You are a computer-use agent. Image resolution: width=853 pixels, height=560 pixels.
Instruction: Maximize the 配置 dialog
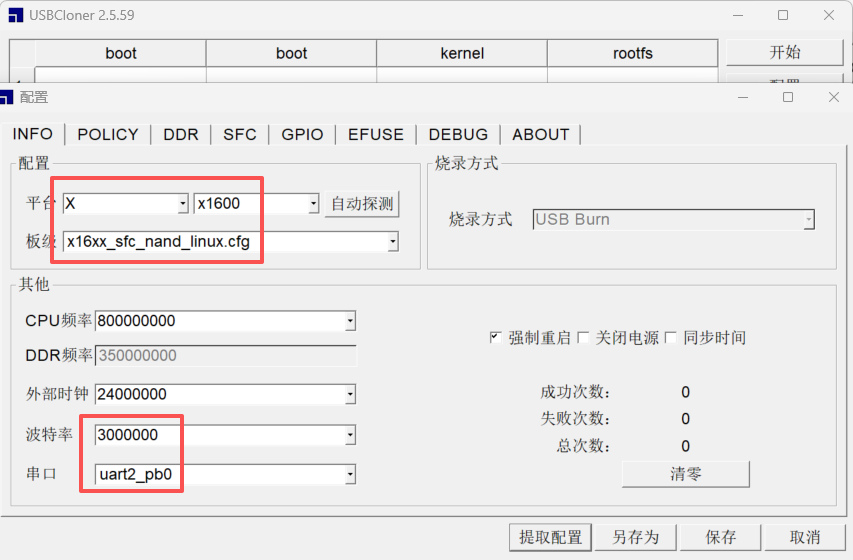[788, 97]
